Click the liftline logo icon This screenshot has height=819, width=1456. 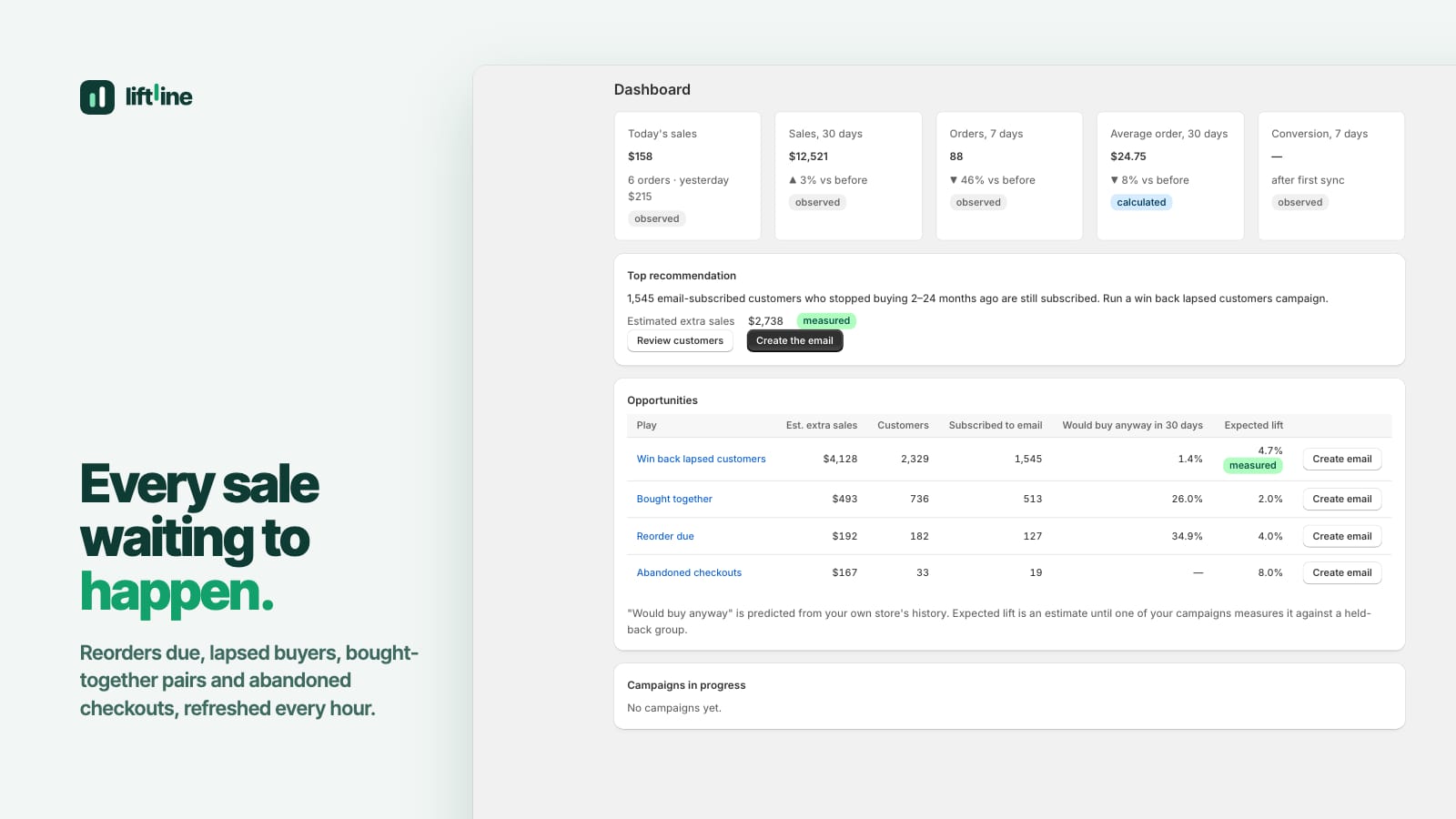97,96
